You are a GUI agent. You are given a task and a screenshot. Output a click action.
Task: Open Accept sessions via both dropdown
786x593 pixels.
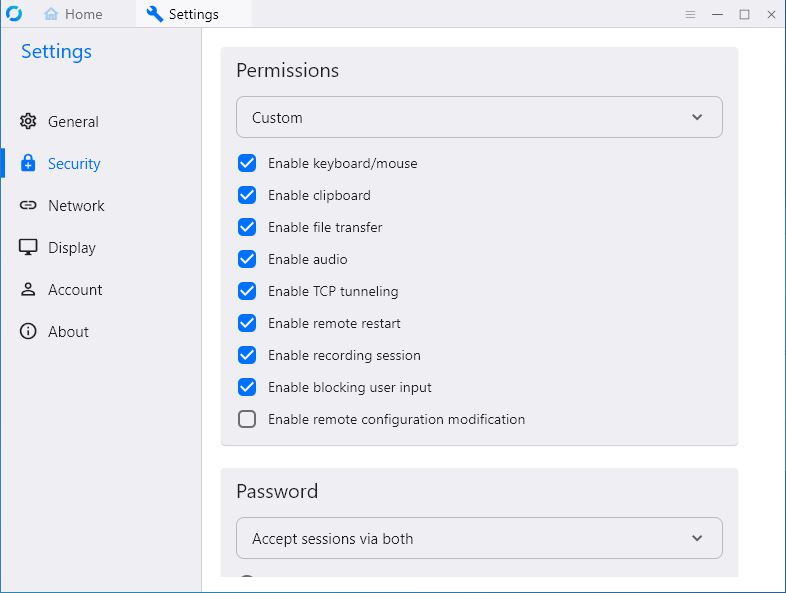pos(479,538)
